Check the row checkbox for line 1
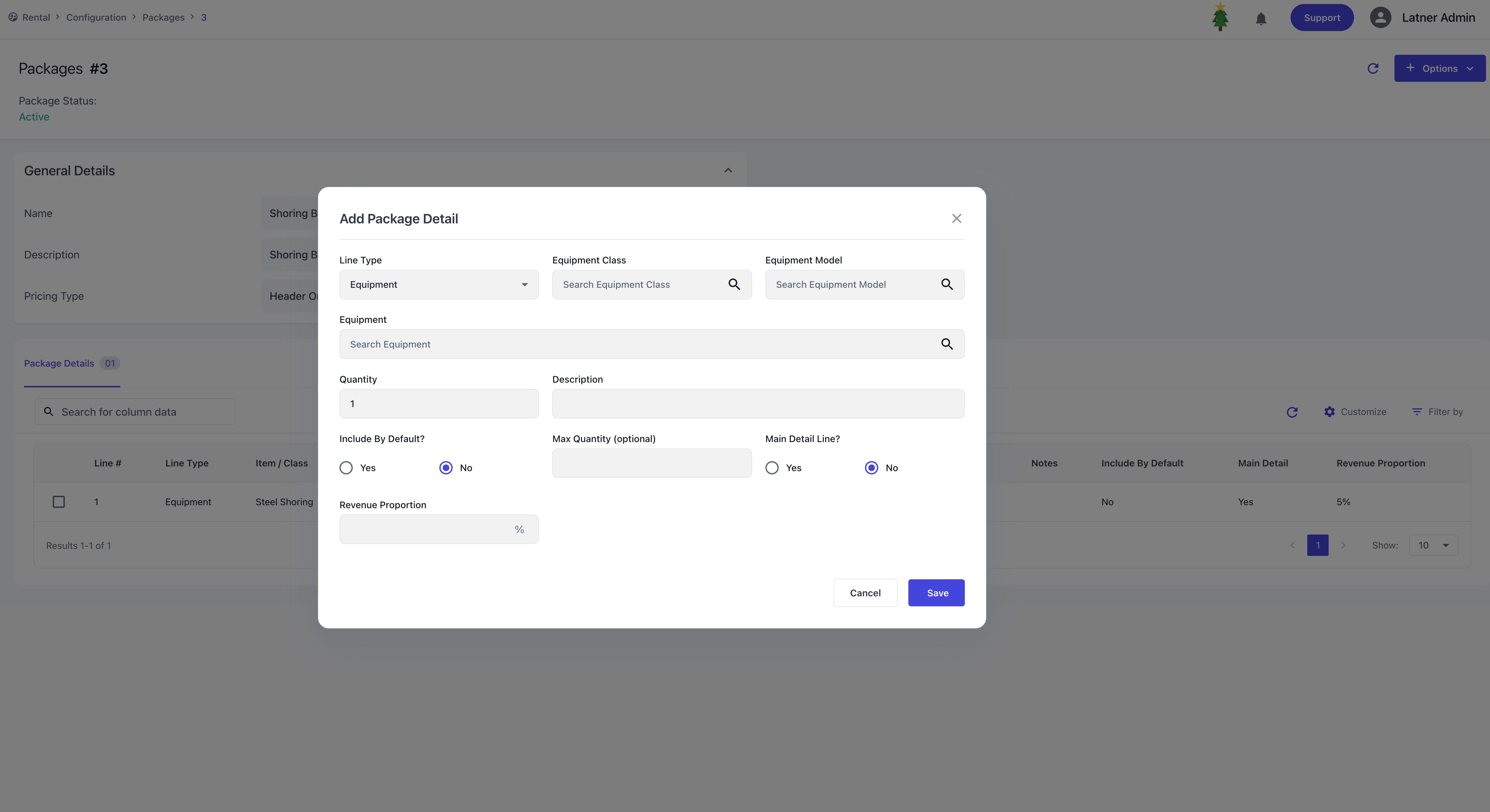 point(58,501)
